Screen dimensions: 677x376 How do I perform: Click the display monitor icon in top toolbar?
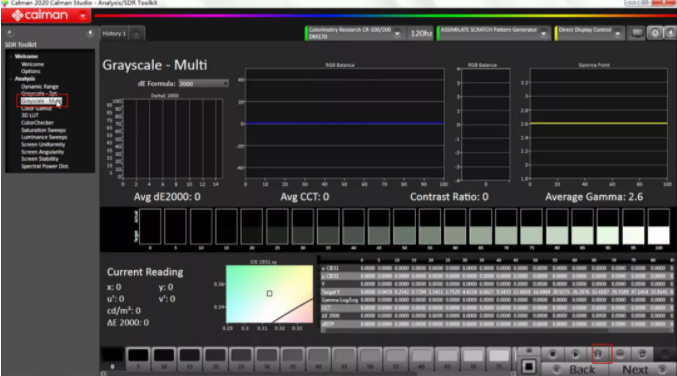pyautogui.click(x=637, y=33)
